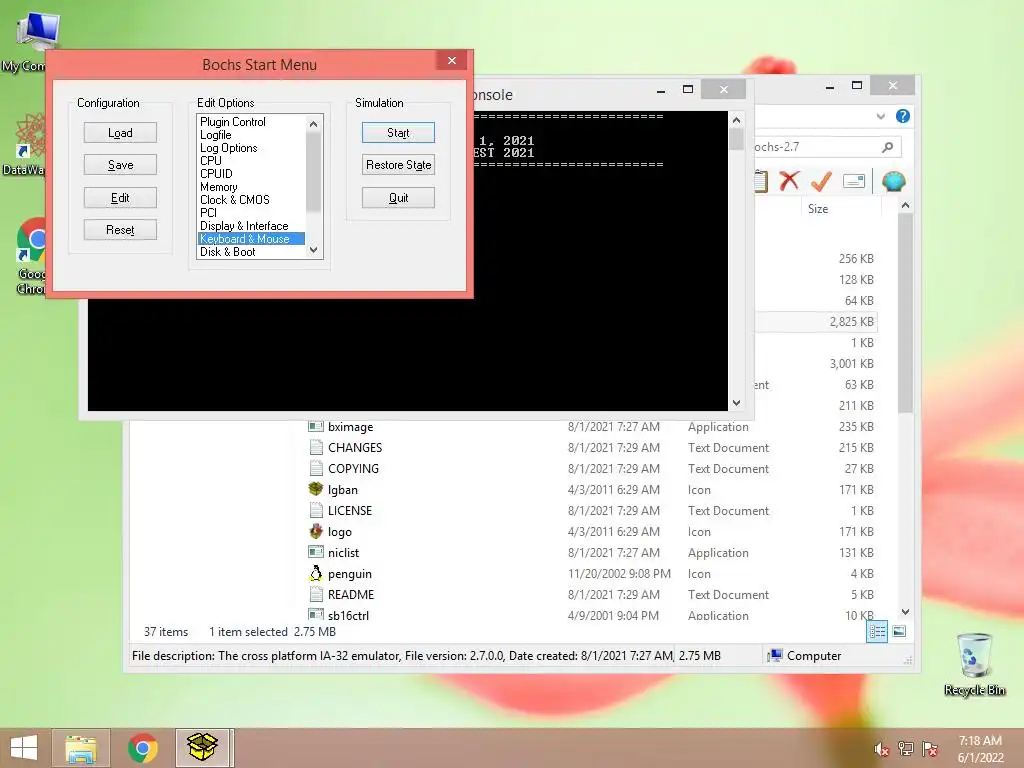Click console window scroll up arrow

737,120
